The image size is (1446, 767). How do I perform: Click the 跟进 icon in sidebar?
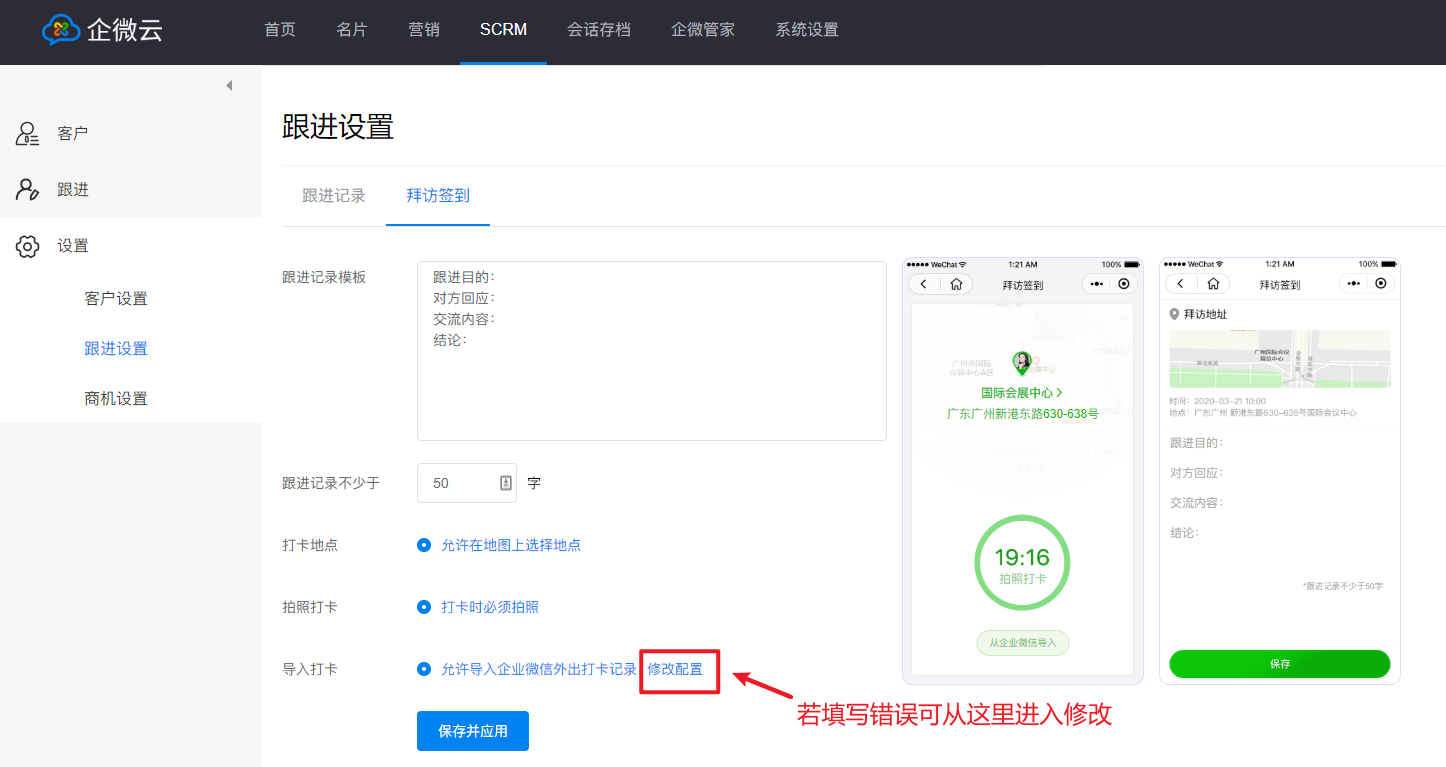(x=27, y=190)
